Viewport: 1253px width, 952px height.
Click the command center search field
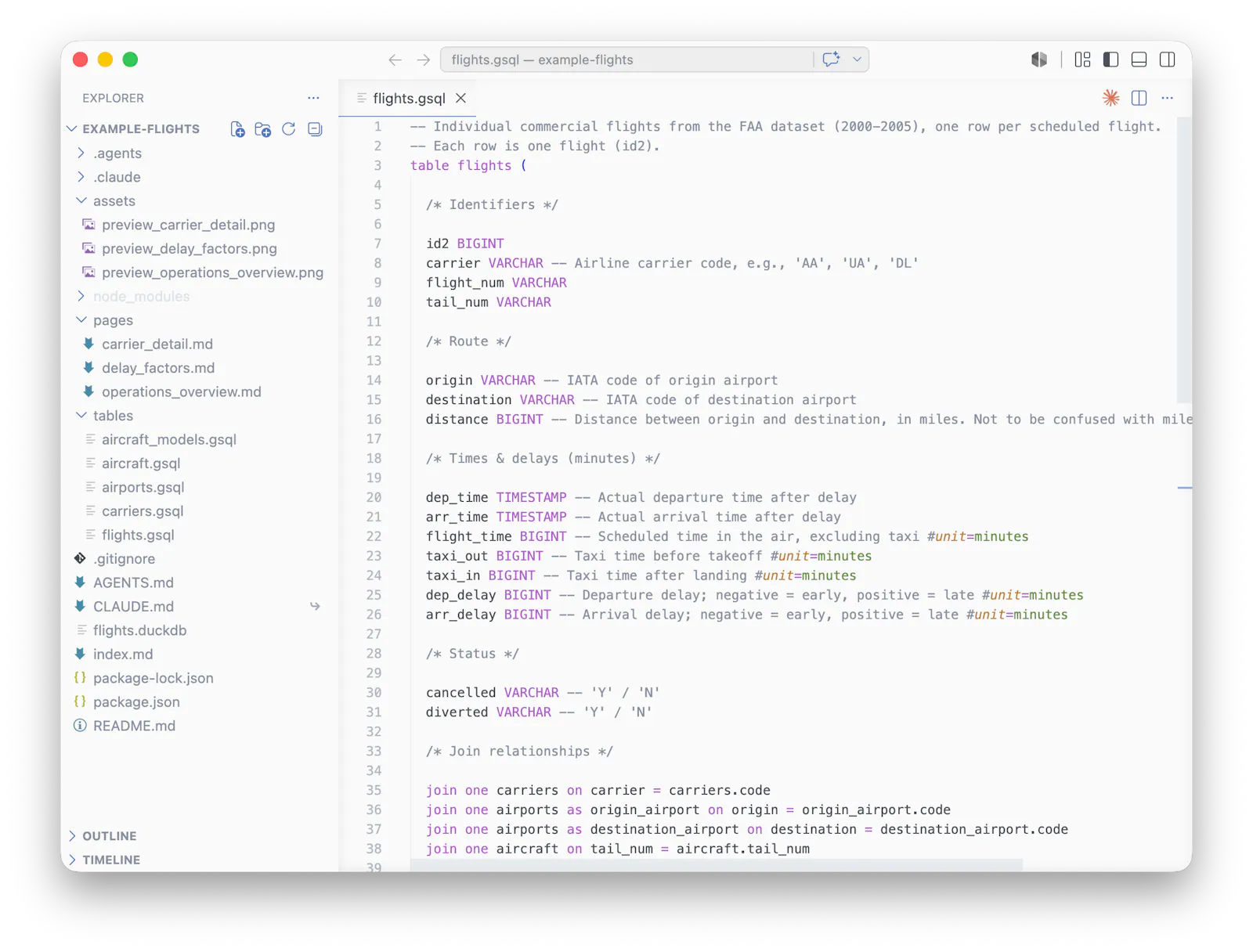pos(626,59)
